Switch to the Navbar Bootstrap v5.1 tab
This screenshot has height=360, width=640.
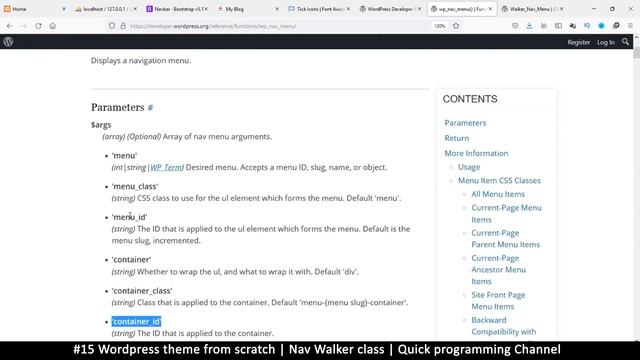(x=177, y=9)
